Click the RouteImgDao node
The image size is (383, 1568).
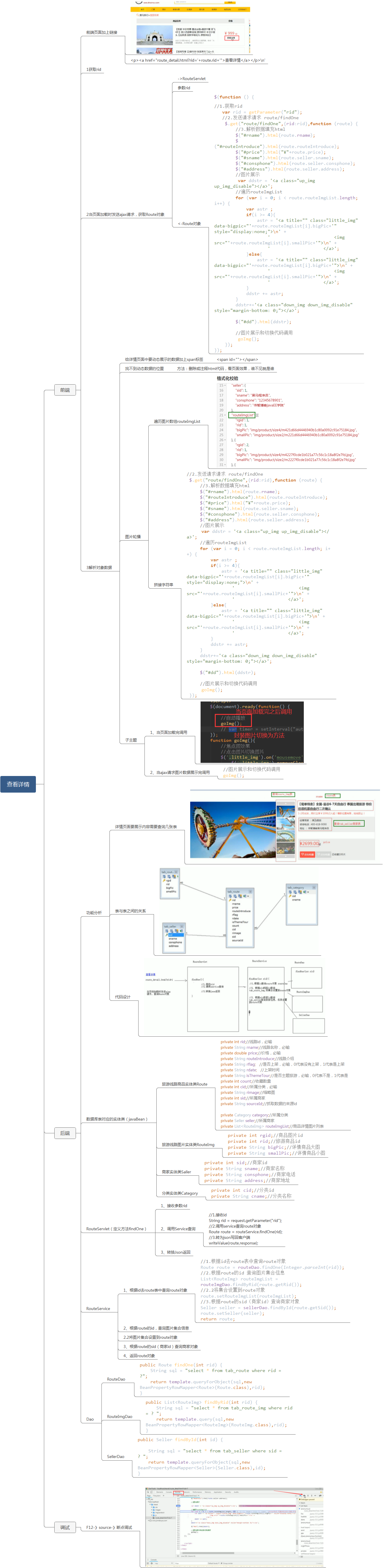(119, 1416)
